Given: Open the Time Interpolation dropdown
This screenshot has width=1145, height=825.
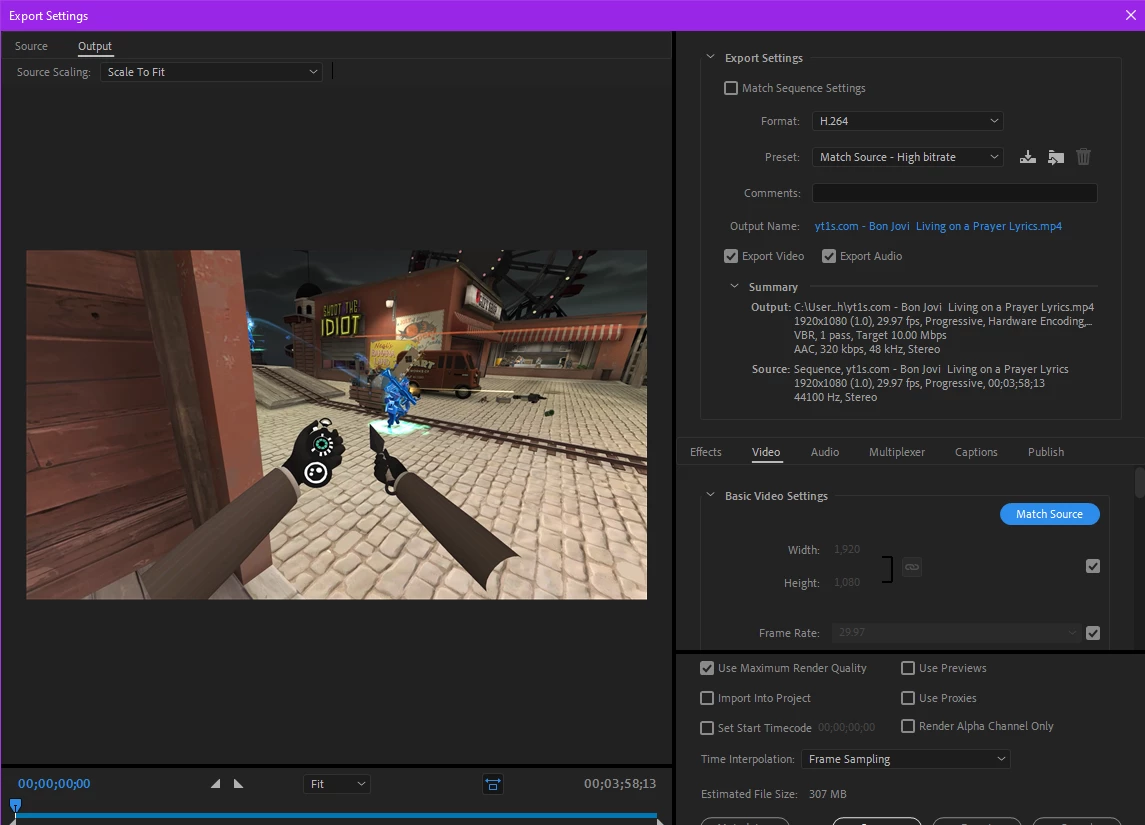Looking at the screenshot, I should pos(905,759).
